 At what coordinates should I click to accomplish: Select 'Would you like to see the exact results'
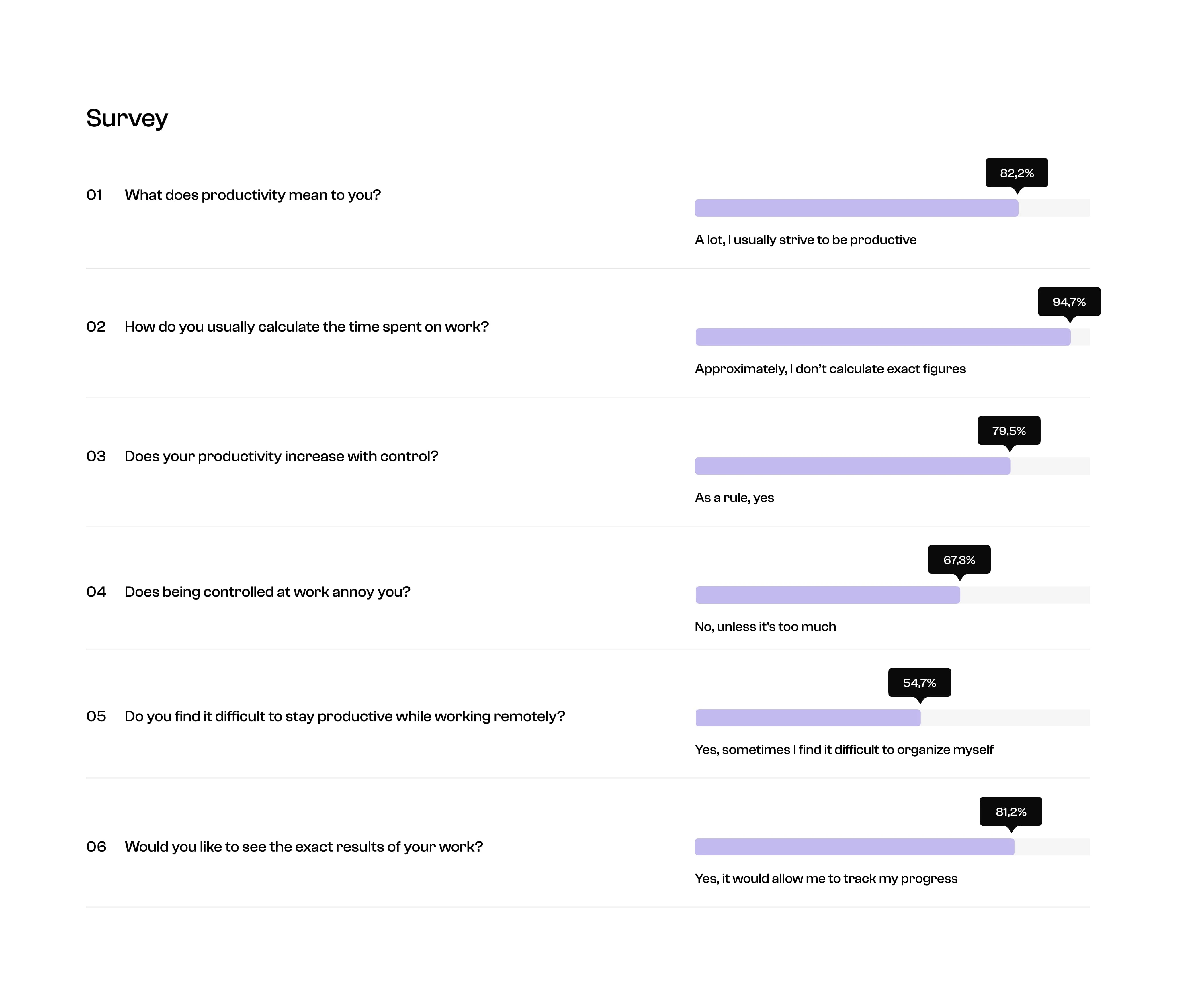[303, 847]
